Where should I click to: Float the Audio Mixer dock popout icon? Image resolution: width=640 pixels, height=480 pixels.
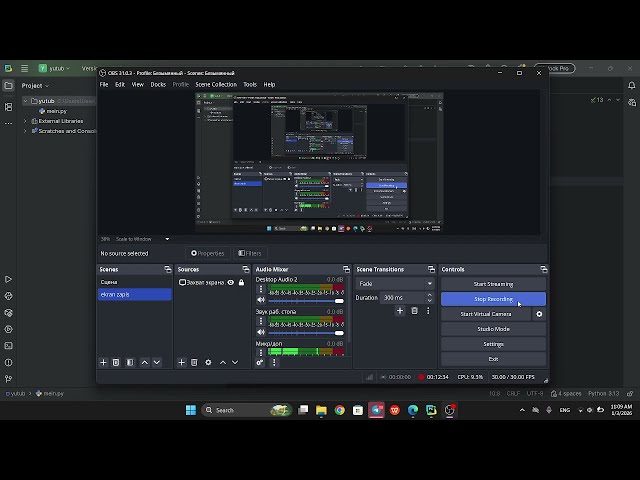347,269
